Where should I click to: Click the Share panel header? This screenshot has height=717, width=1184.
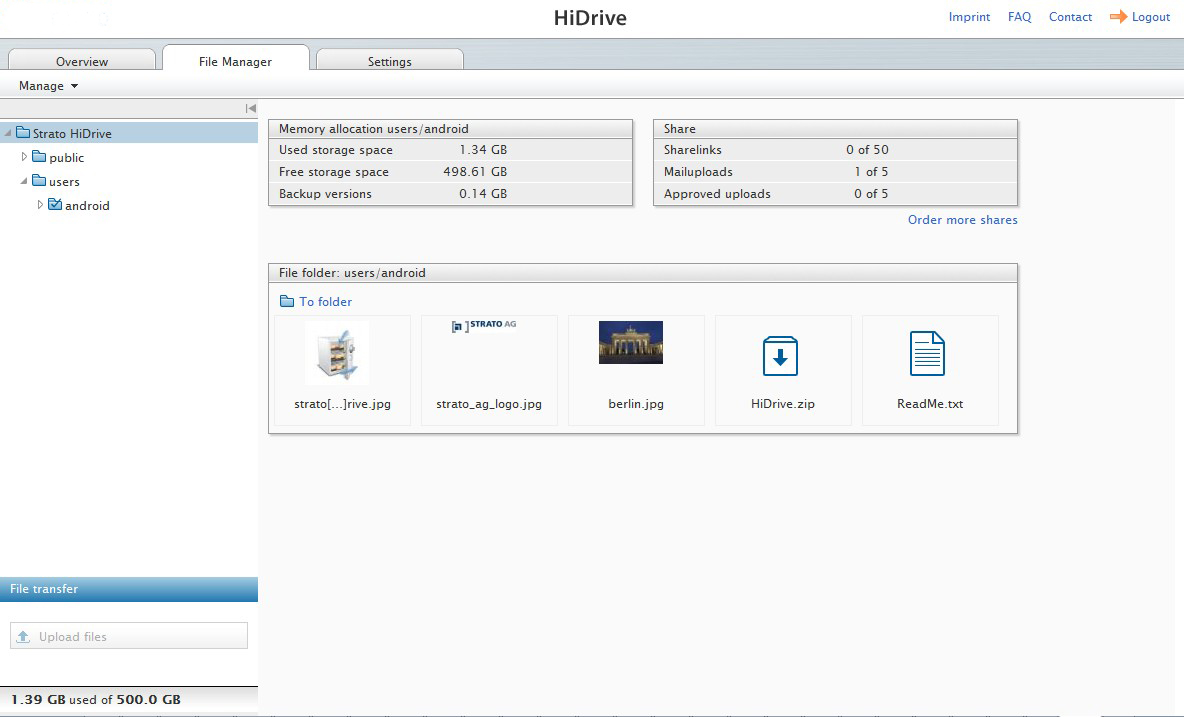click(x=835, y=128)
